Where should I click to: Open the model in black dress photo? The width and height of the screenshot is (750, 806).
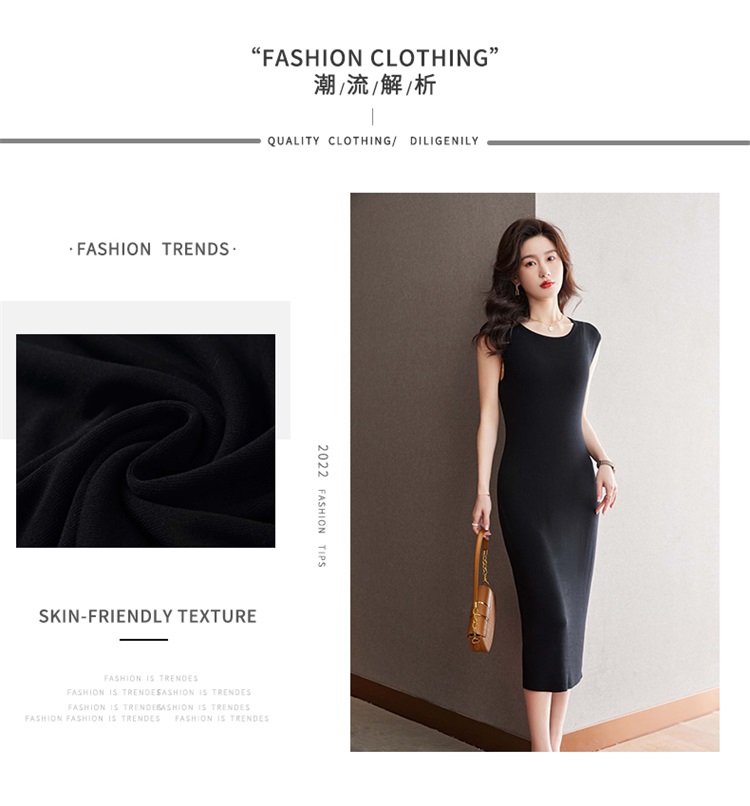pos(535,472)
